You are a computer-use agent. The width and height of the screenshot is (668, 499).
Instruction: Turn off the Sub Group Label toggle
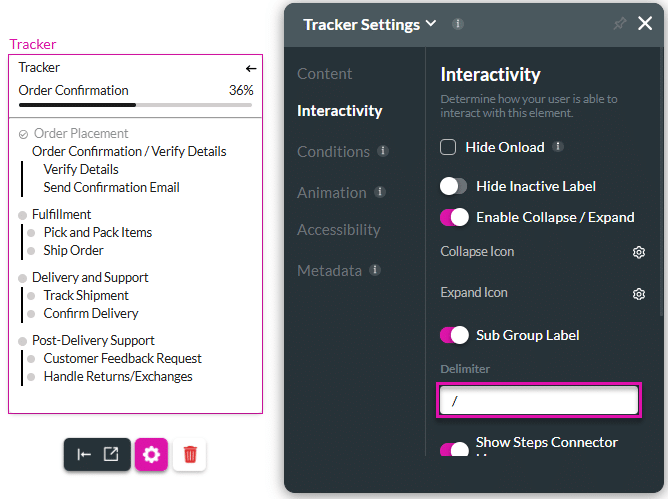(454, 335)
